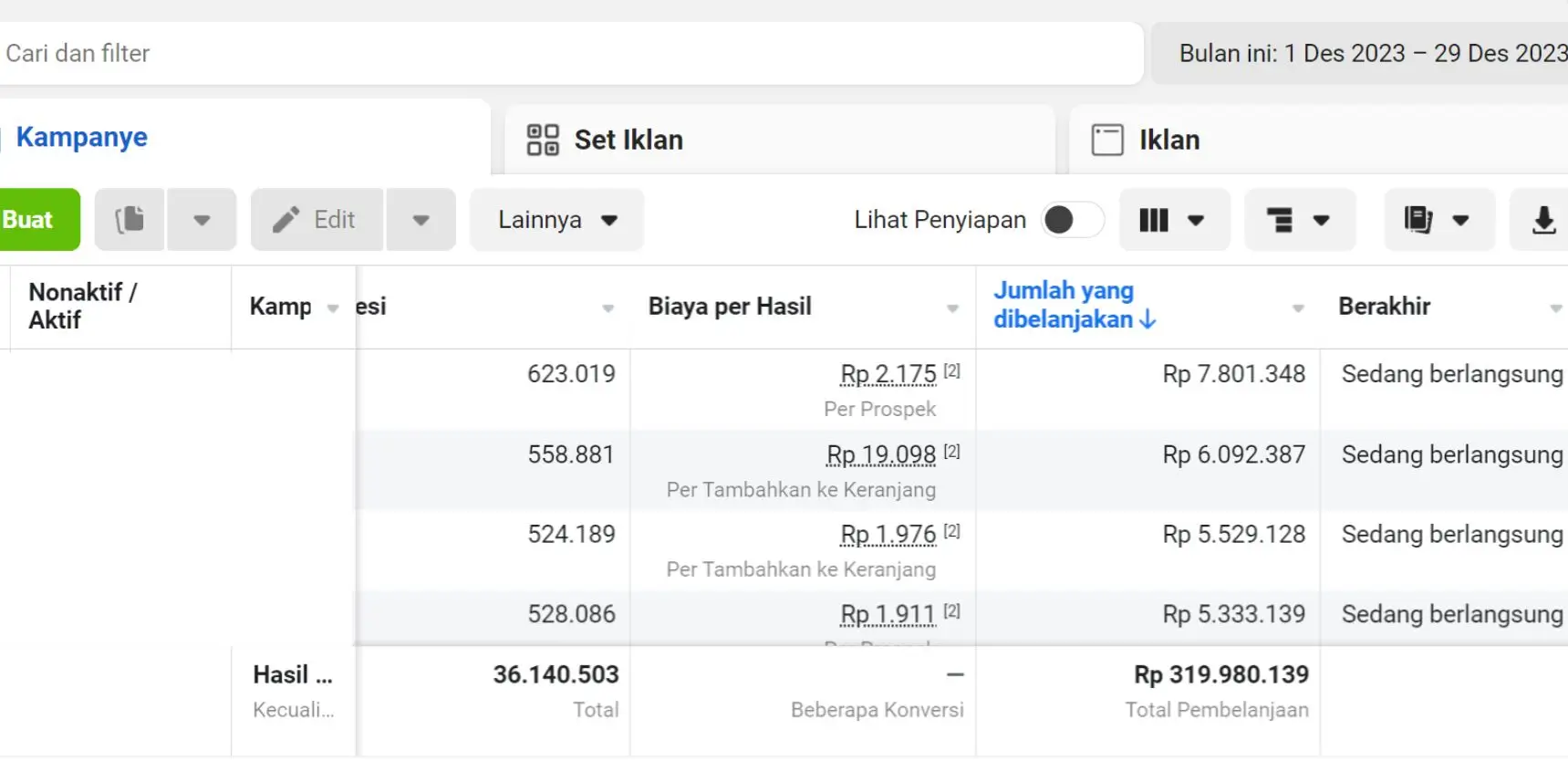Open the Berakhir column dropdown arrow
Screen dimensions: 1568x761
[x=1555, y=308]
